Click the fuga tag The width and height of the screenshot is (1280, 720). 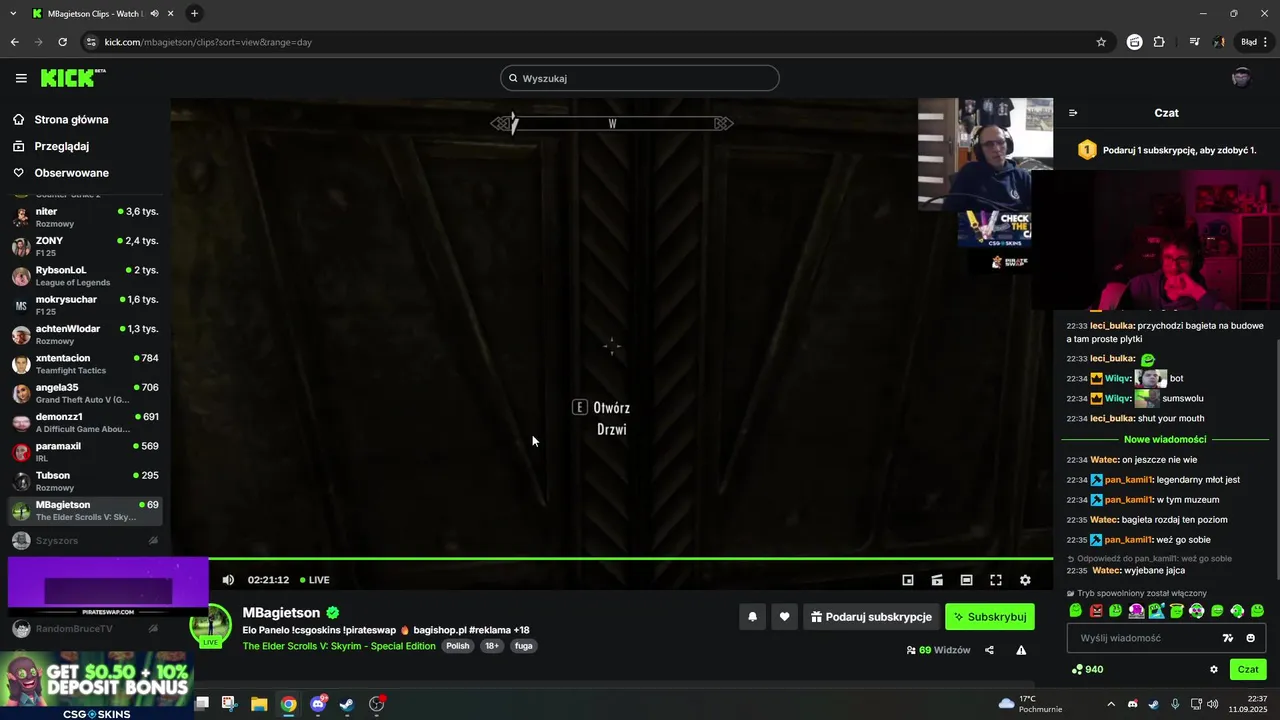[x=523, y=646]
